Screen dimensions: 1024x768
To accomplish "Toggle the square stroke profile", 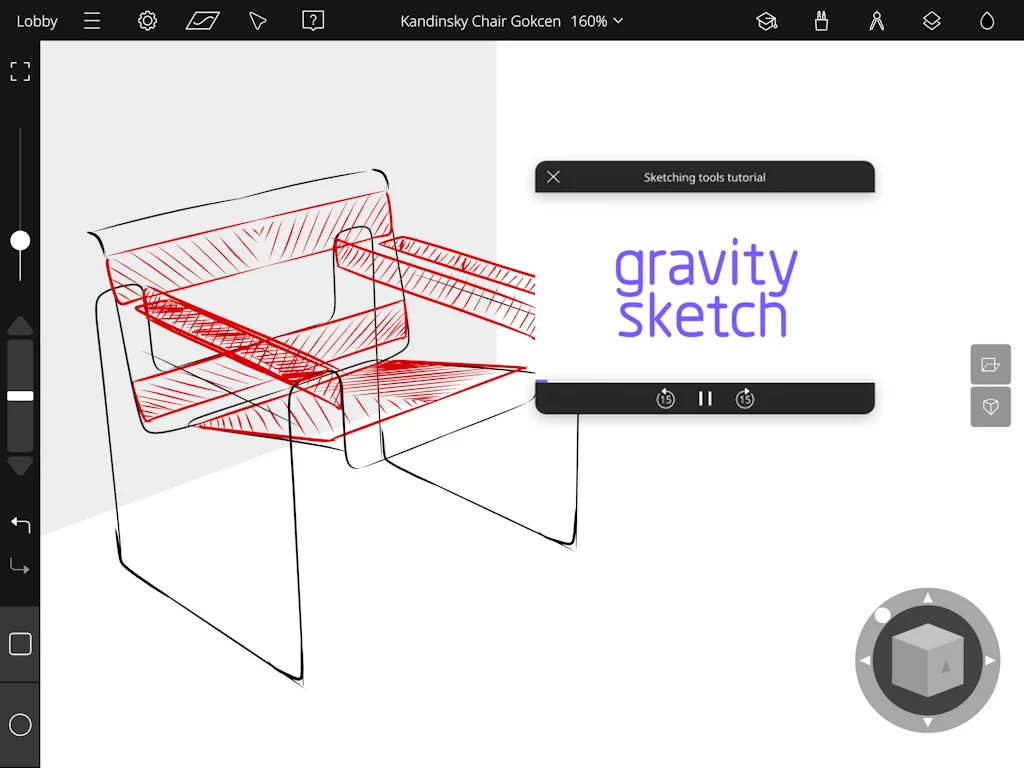I will [x=19, y=644].
